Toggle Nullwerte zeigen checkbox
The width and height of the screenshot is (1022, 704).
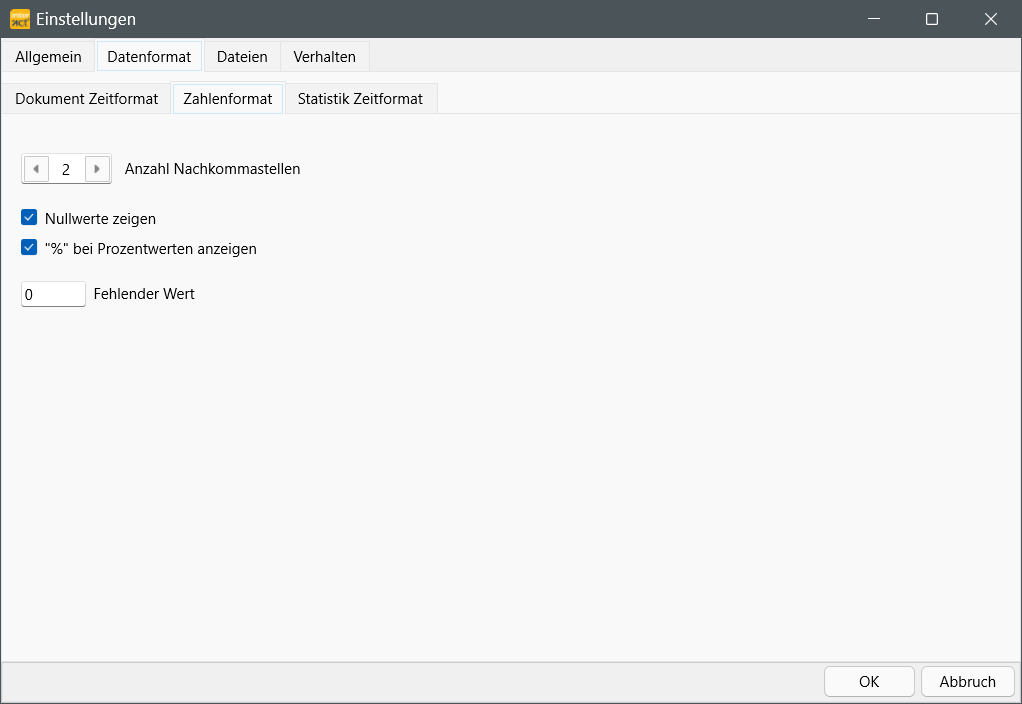pyautogui.click(x=29, y=217)
